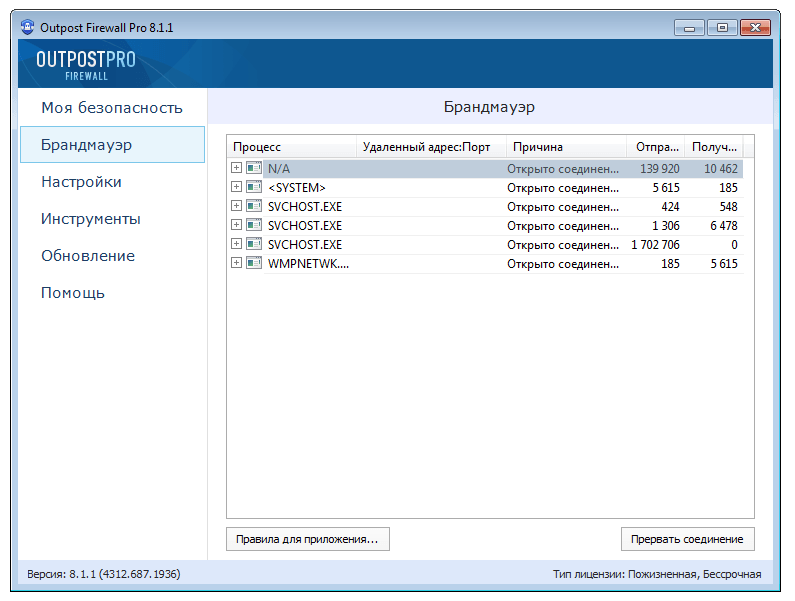This screenshot has height=601, width=795.
Task: Click the sent value 1 702 706
Action: click(656, 244)
